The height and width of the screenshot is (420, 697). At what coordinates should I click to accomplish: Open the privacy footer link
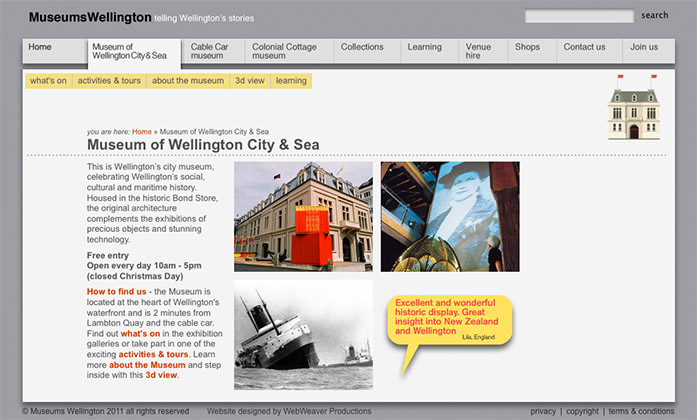pyautogui.click(x=543, y=412)
